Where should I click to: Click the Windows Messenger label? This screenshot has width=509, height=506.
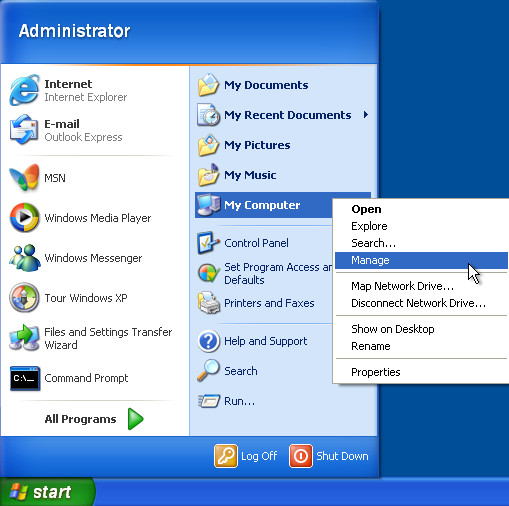tap(93, 258)
